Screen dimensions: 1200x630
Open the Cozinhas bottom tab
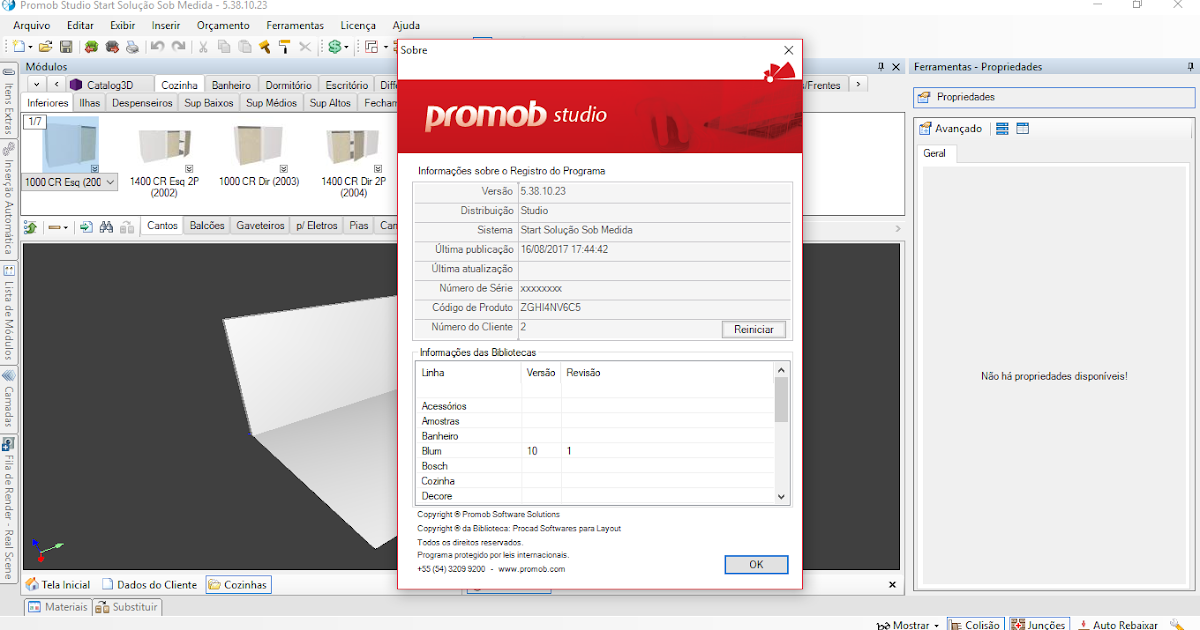click(x=239, y=585)
